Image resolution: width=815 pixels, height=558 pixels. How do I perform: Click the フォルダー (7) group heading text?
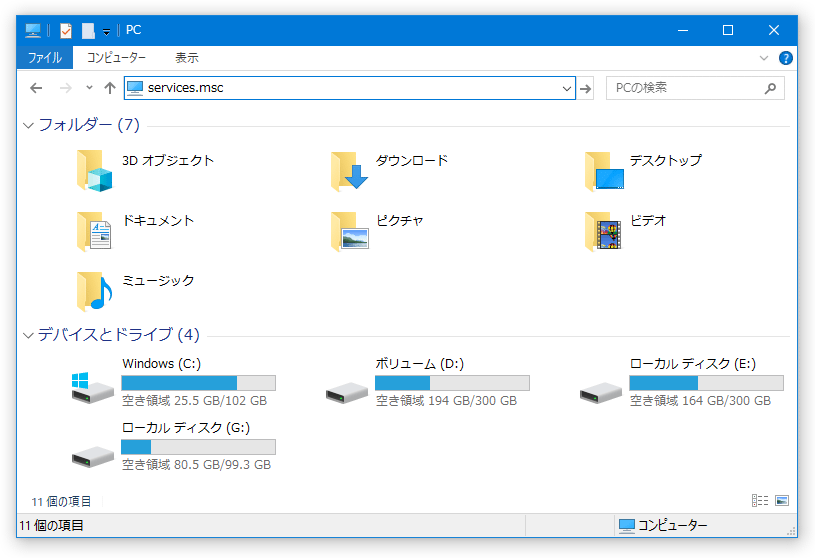click(x=89, y=125)
